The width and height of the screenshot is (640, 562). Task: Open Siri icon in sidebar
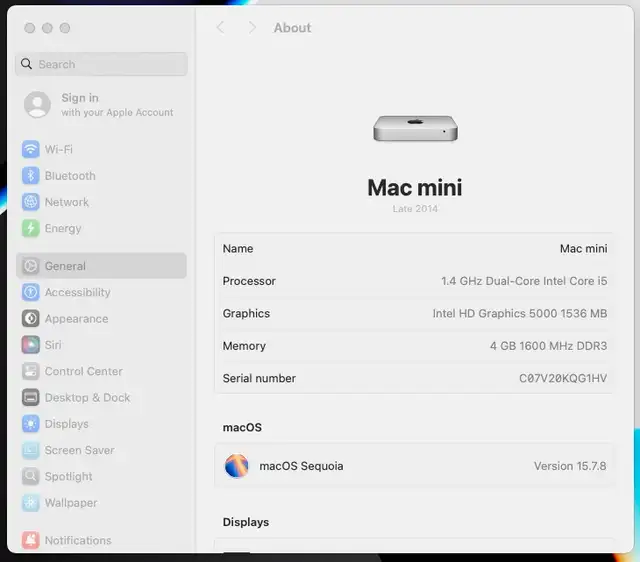point(31,345)
